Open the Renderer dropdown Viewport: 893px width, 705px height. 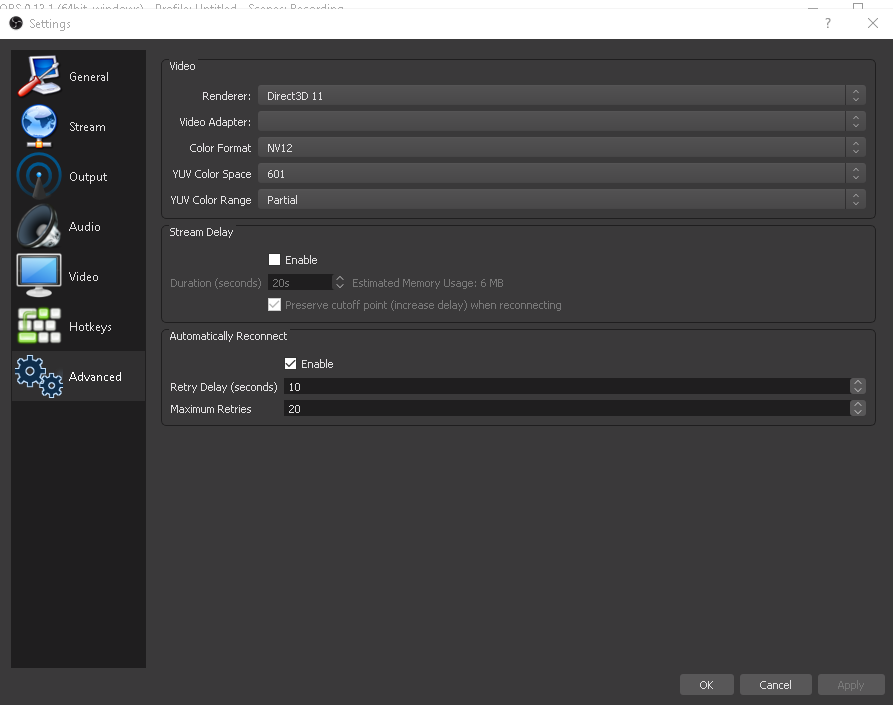(562, 96)
